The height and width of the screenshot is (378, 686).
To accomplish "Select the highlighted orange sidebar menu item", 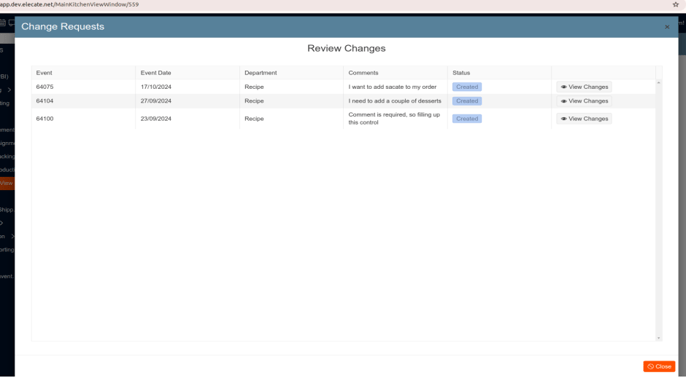I will click(x=7, y=183).
